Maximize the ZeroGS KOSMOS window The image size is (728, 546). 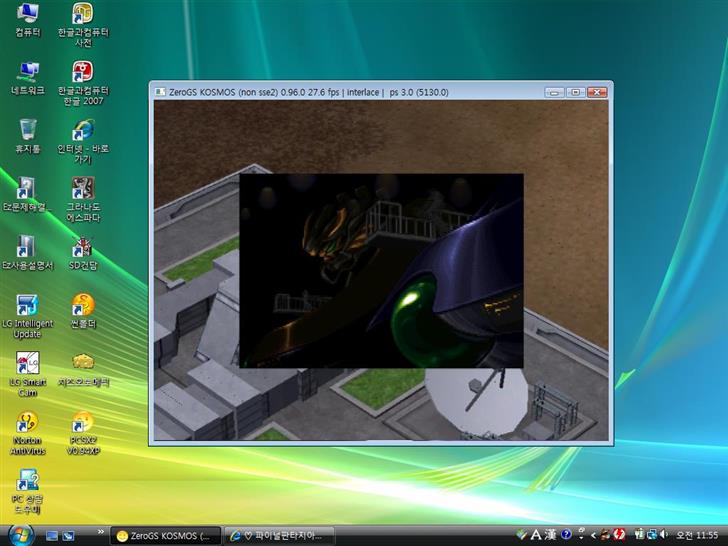[575, 92]
